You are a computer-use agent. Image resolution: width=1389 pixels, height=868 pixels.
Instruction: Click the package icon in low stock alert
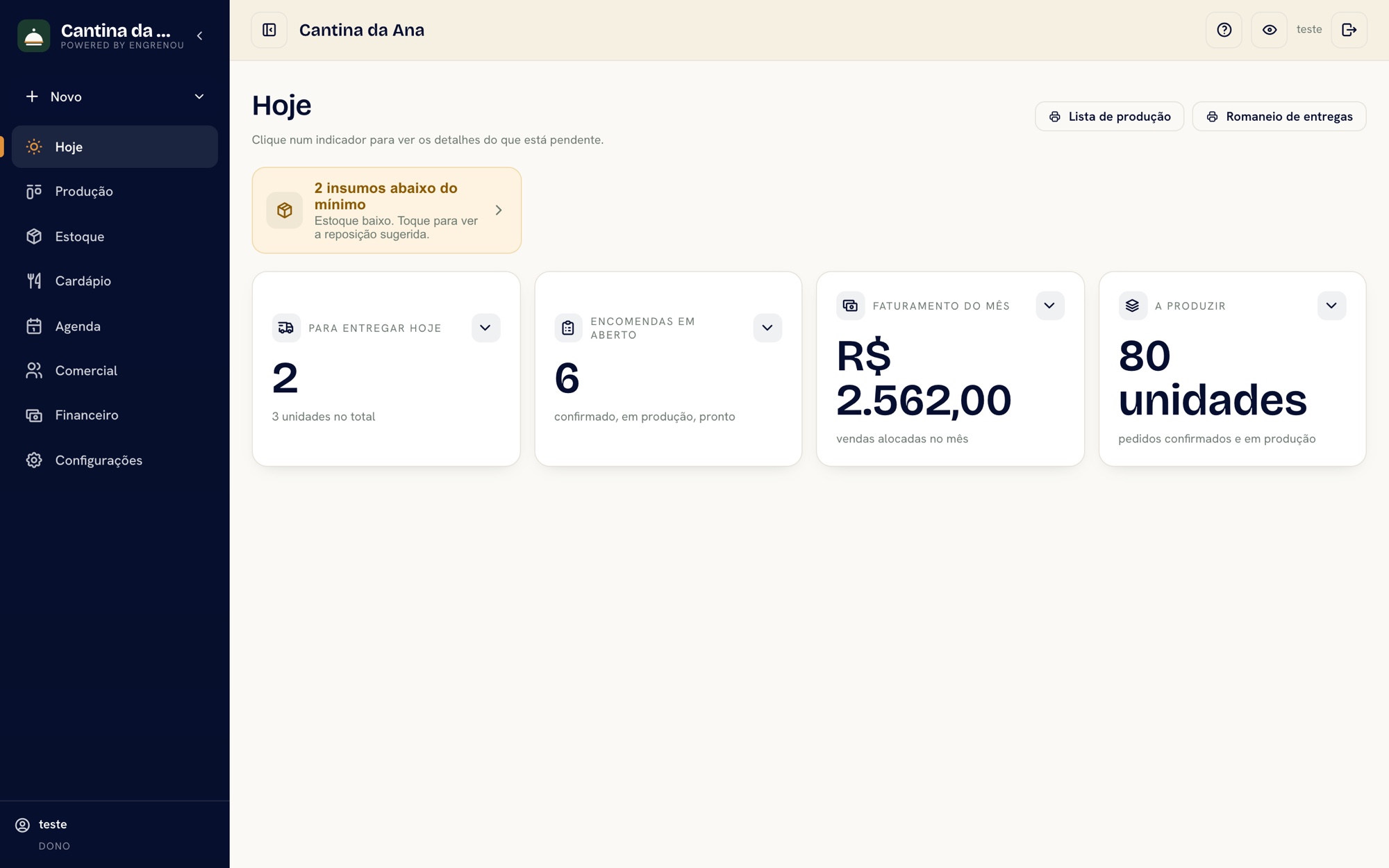tap(285, 210)
